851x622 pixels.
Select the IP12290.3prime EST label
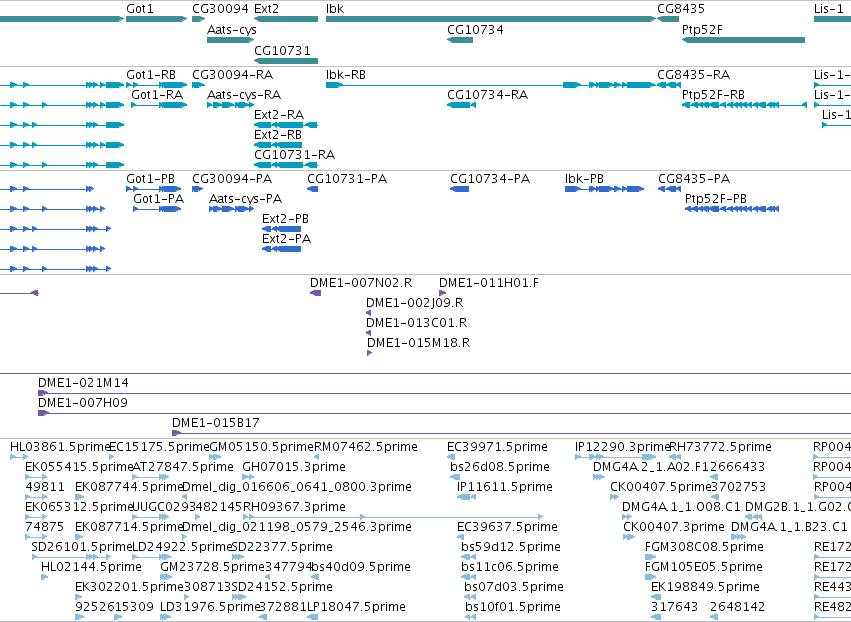623,447
